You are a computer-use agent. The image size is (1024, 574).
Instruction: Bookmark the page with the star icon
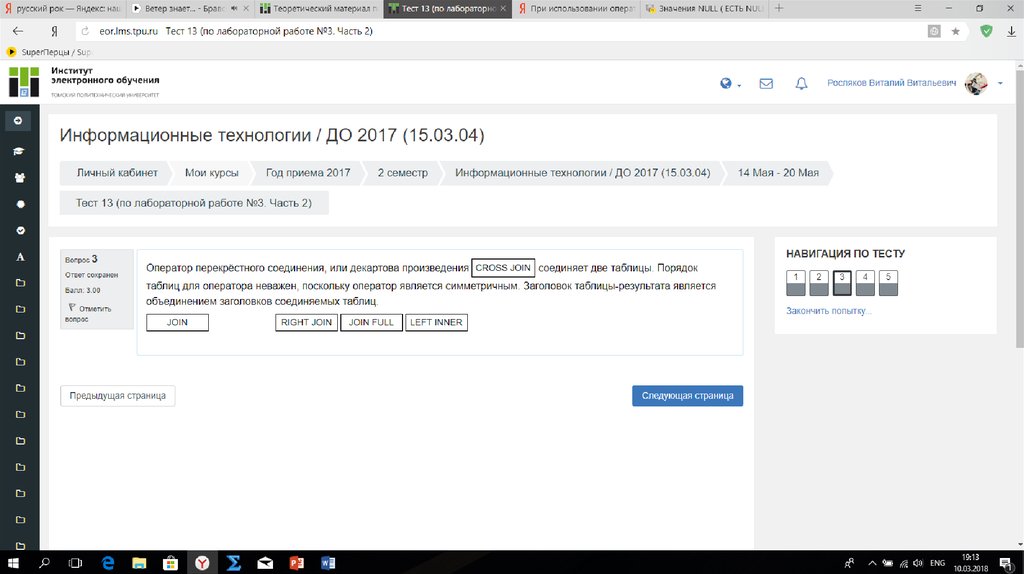(x=955, y=31)
